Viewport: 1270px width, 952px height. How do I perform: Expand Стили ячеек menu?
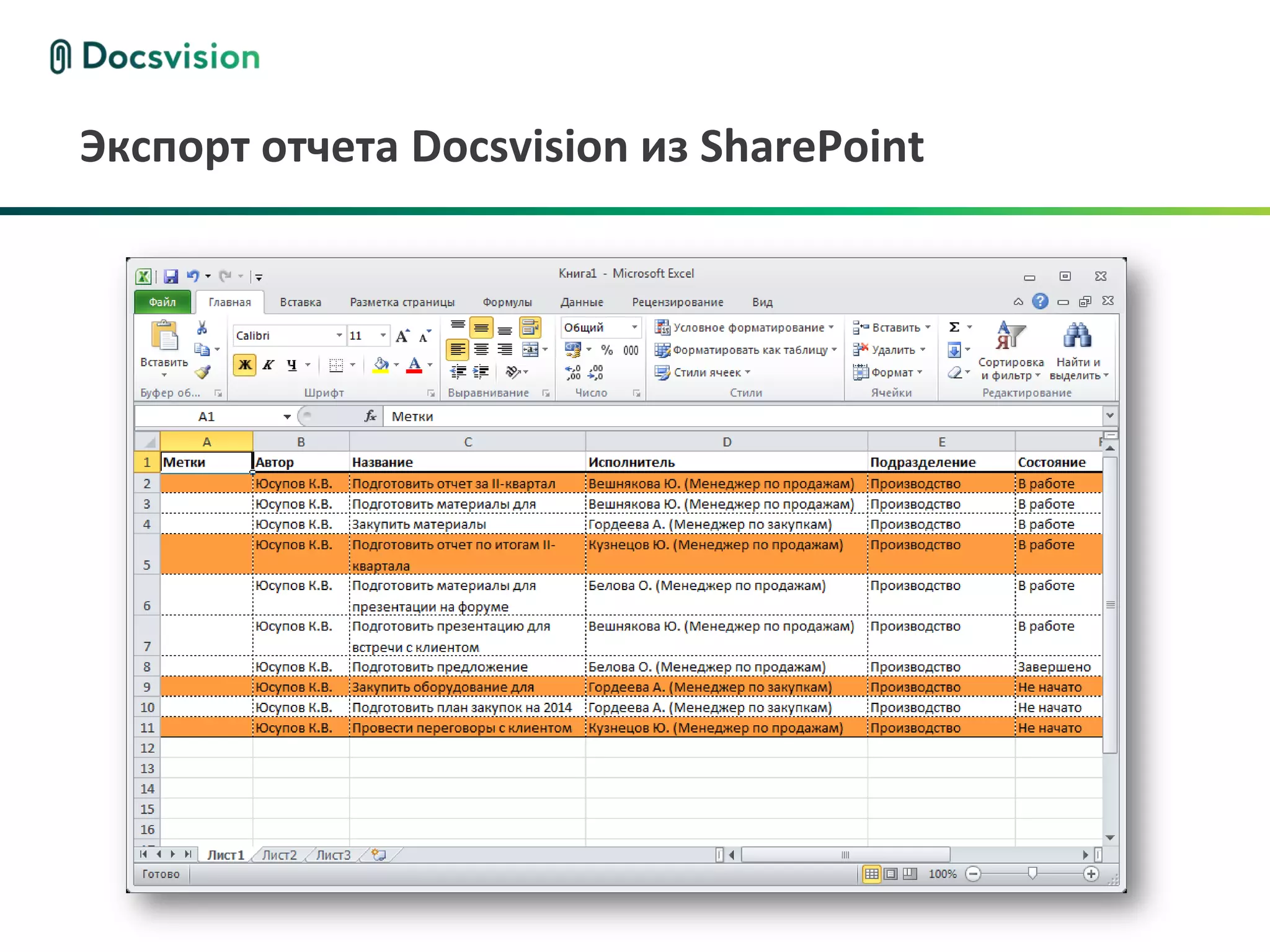point(703,372)
